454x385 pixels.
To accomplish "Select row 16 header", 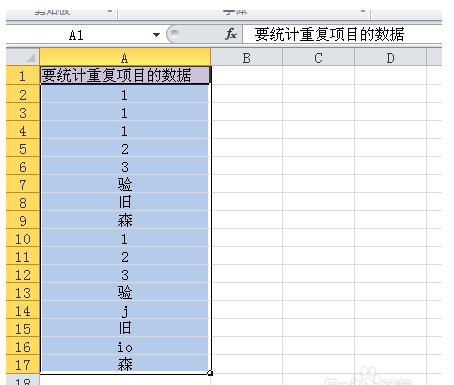I will [x=23, y=346].
